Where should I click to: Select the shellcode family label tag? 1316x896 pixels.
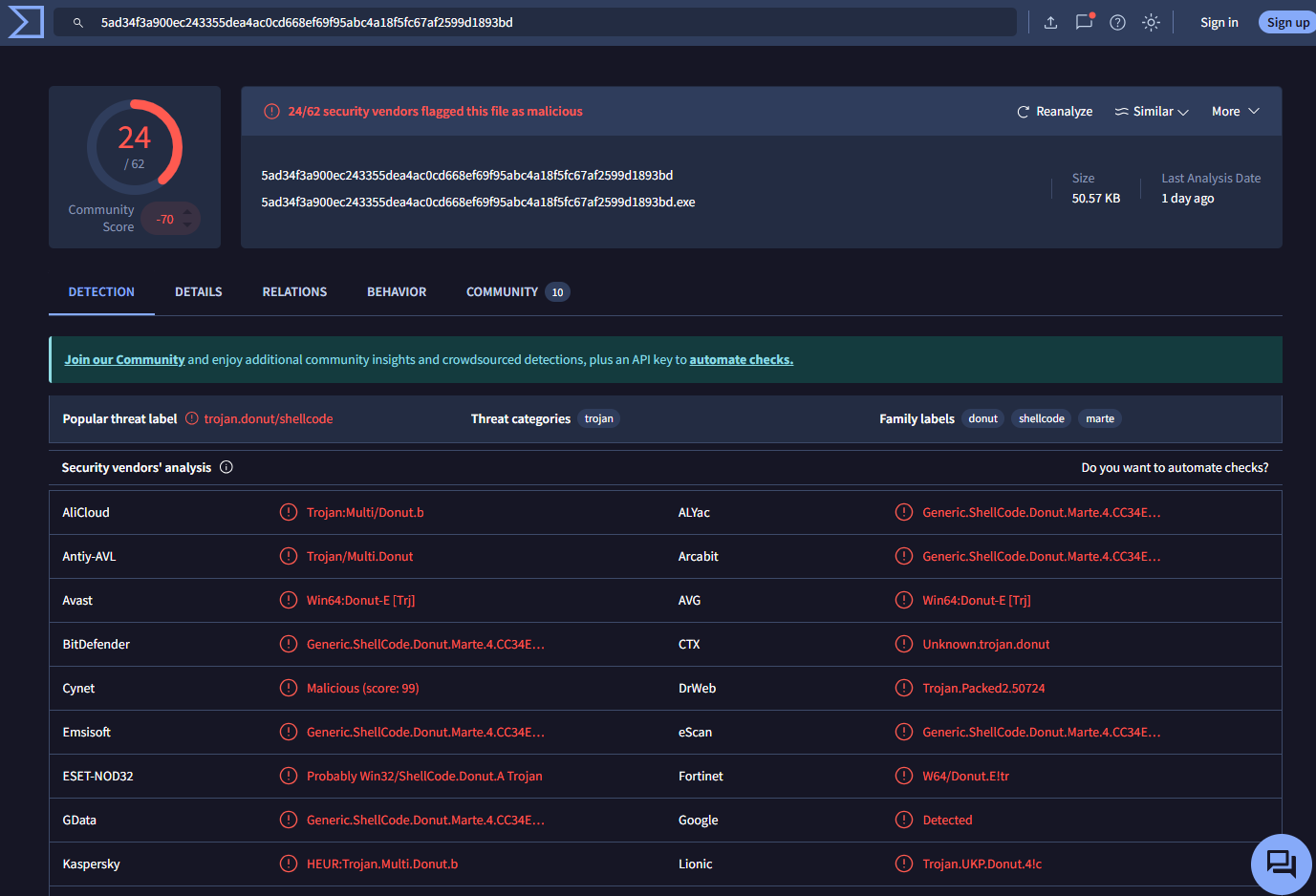(x=1041, y=418)
